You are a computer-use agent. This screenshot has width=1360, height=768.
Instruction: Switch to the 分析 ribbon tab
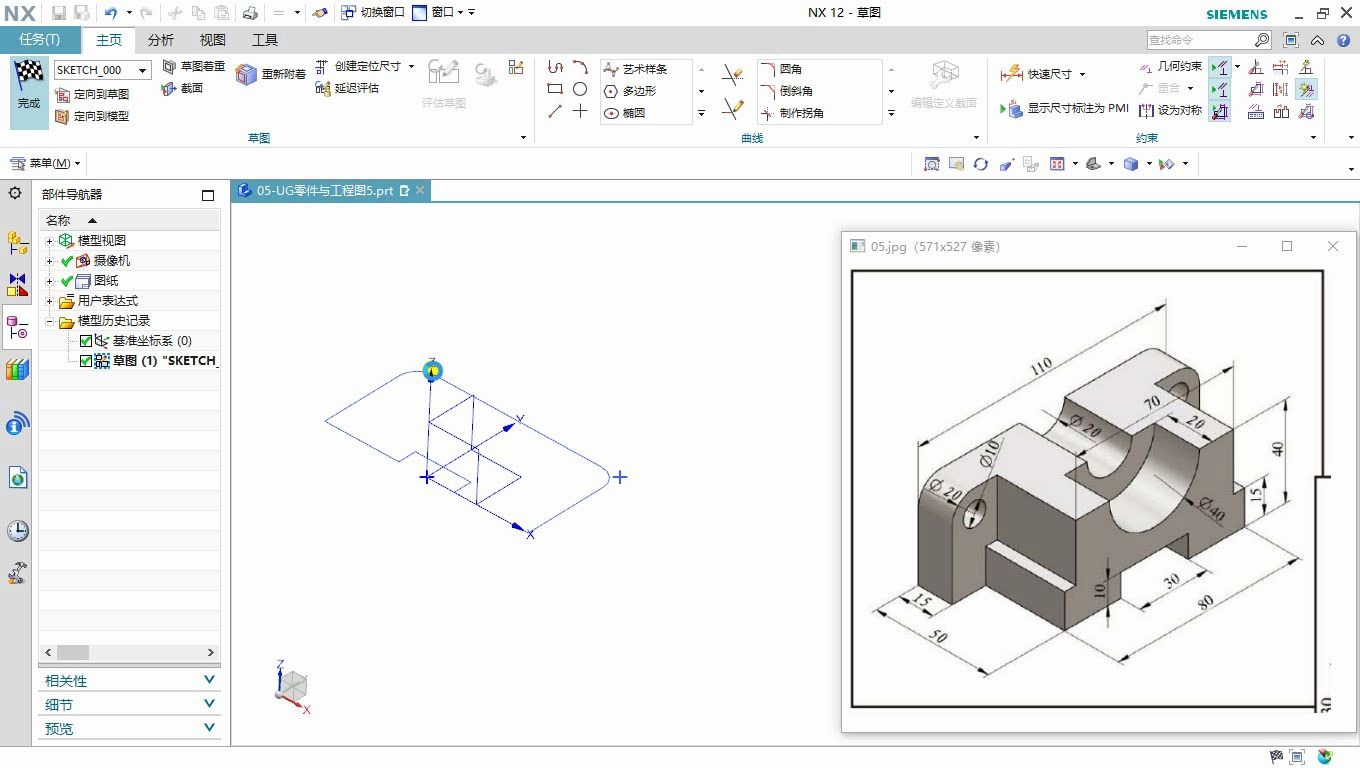click(x=160, y=40)
